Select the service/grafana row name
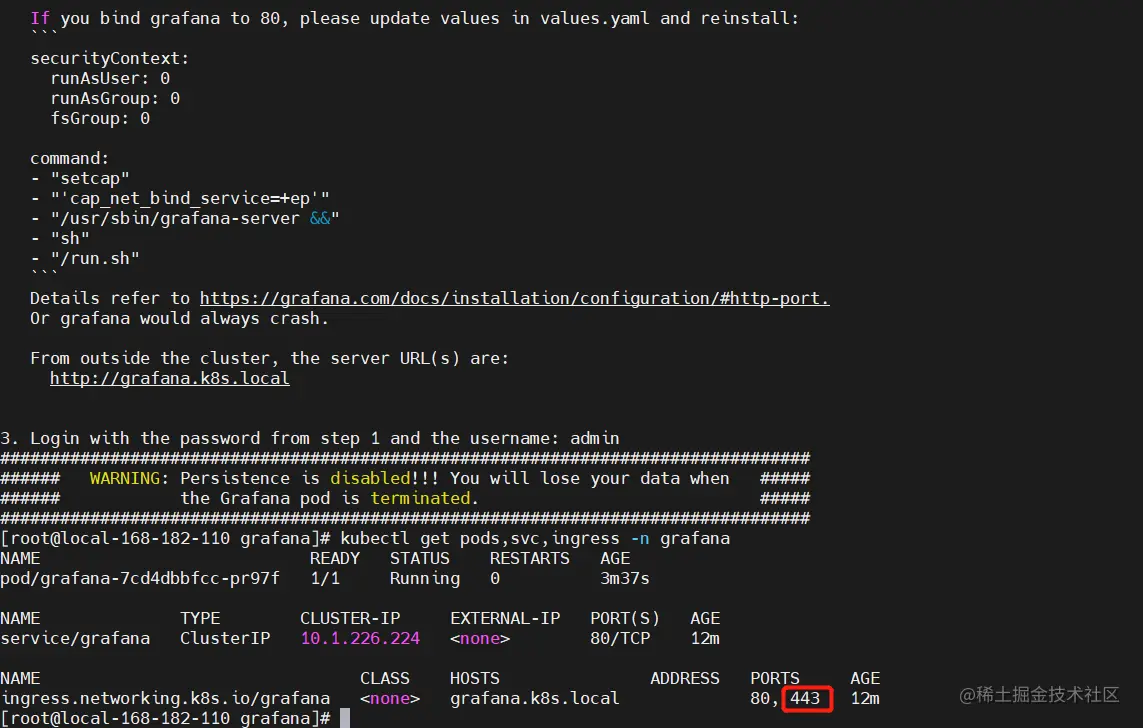The image size is (1143, 728). 75,638
